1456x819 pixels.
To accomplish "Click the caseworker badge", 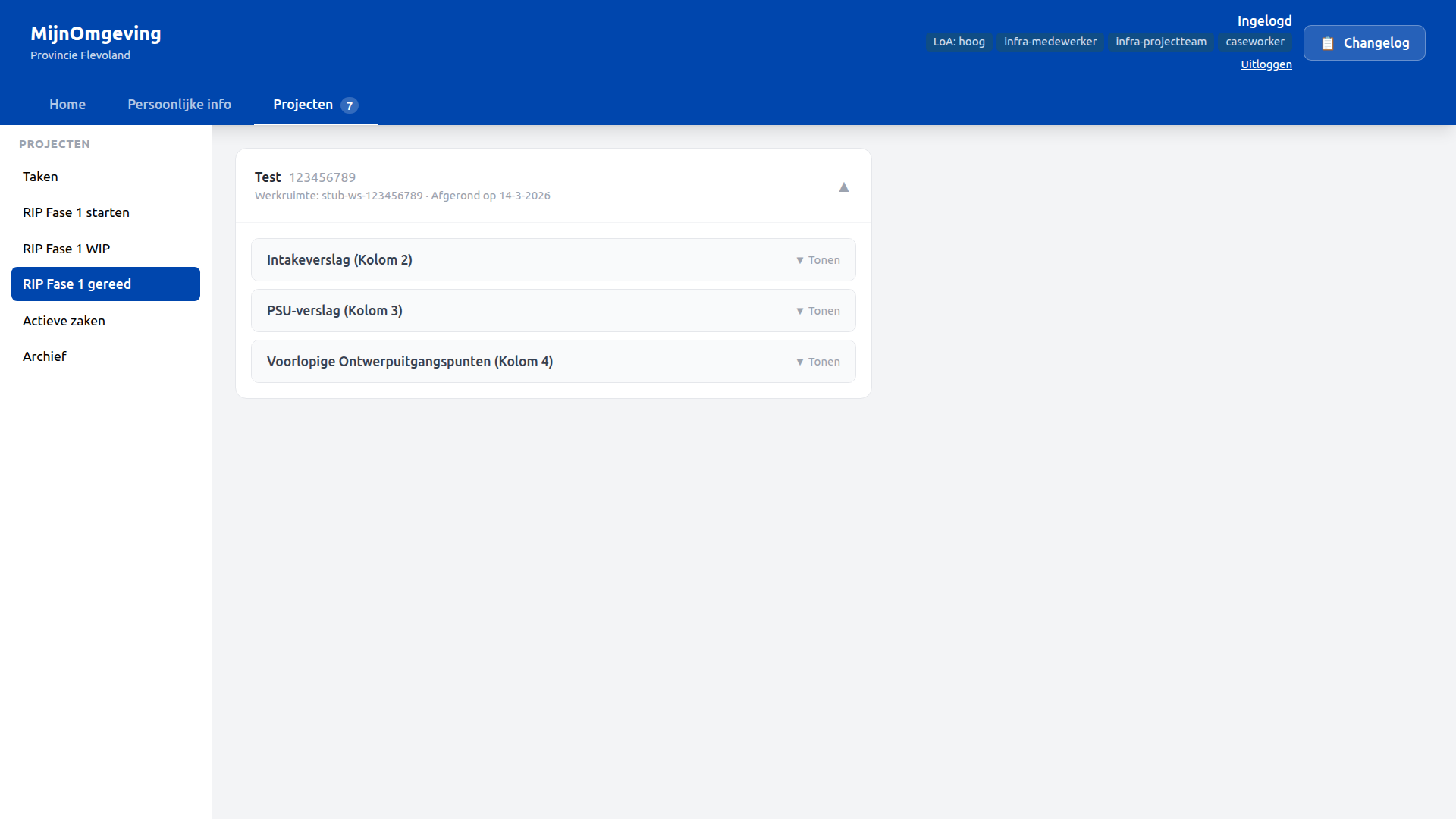I will (x=1255, y=42).
